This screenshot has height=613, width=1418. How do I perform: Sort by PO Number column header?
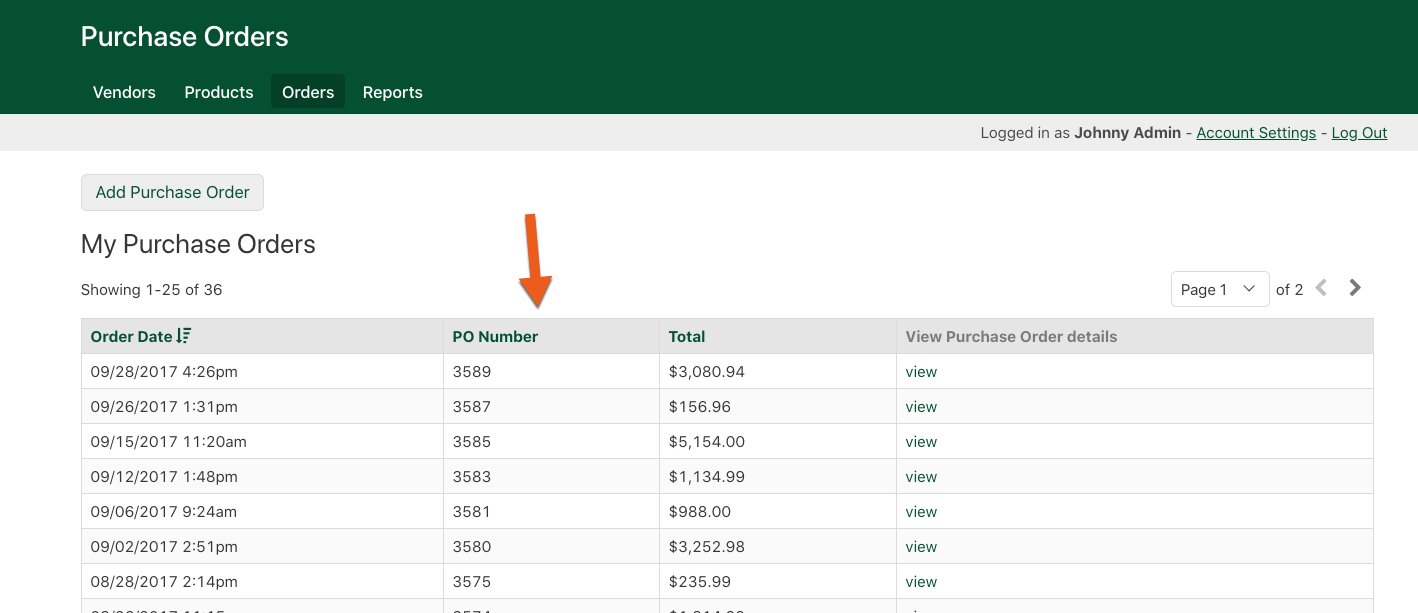pyautogui.click(x=495, y=337)
